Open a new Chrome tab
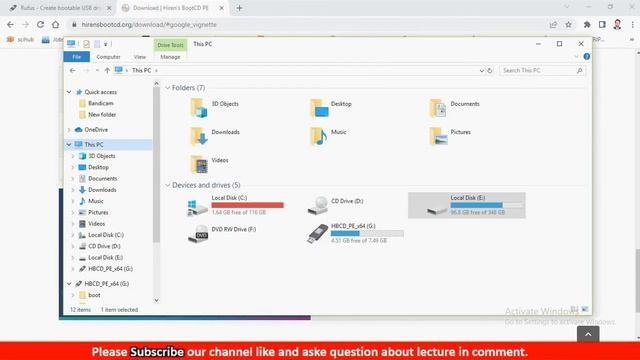 click(240, 8)
